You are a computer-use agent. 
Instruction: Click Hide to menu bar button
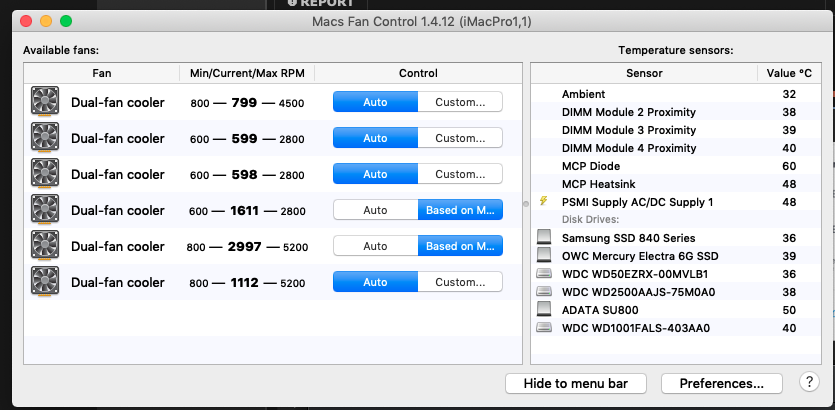pyautogui.click(x=575, y=383)
